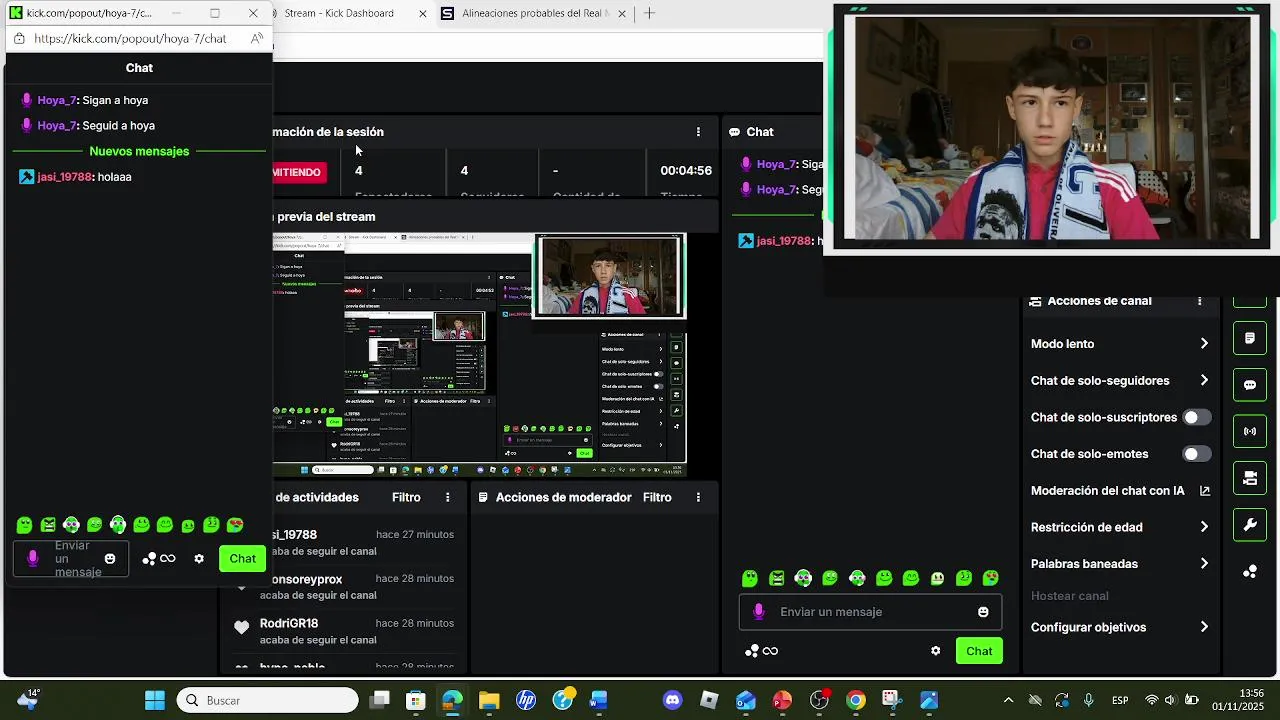Toggle Chat de solo-emotes switch
Screen dimensions: 1280x720
click(x=1196, y=454)
